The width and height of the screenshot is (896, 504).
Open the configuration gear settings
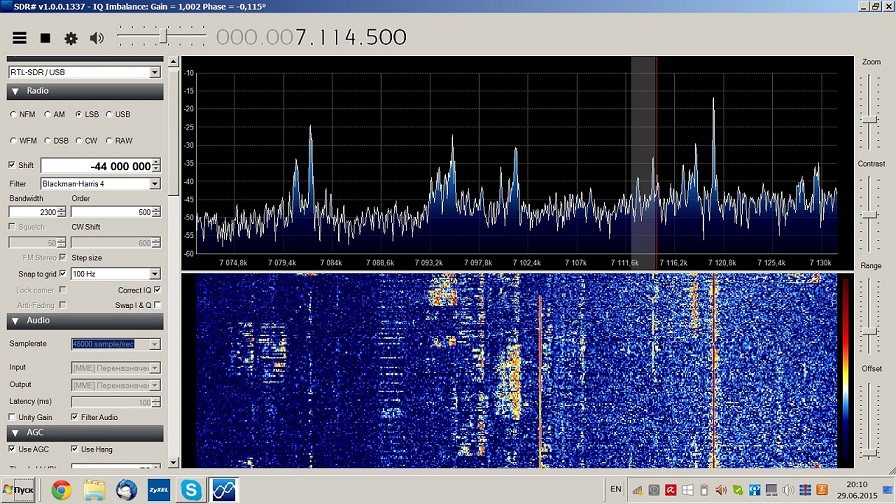pyautogui.click(x=71, y=38)
